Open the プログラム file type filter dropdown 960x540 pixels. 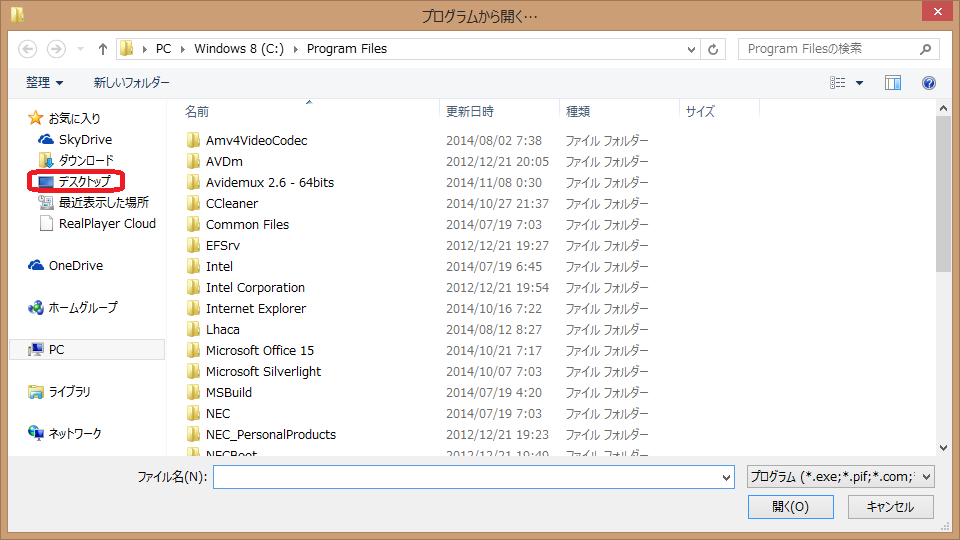coord(841,476)
